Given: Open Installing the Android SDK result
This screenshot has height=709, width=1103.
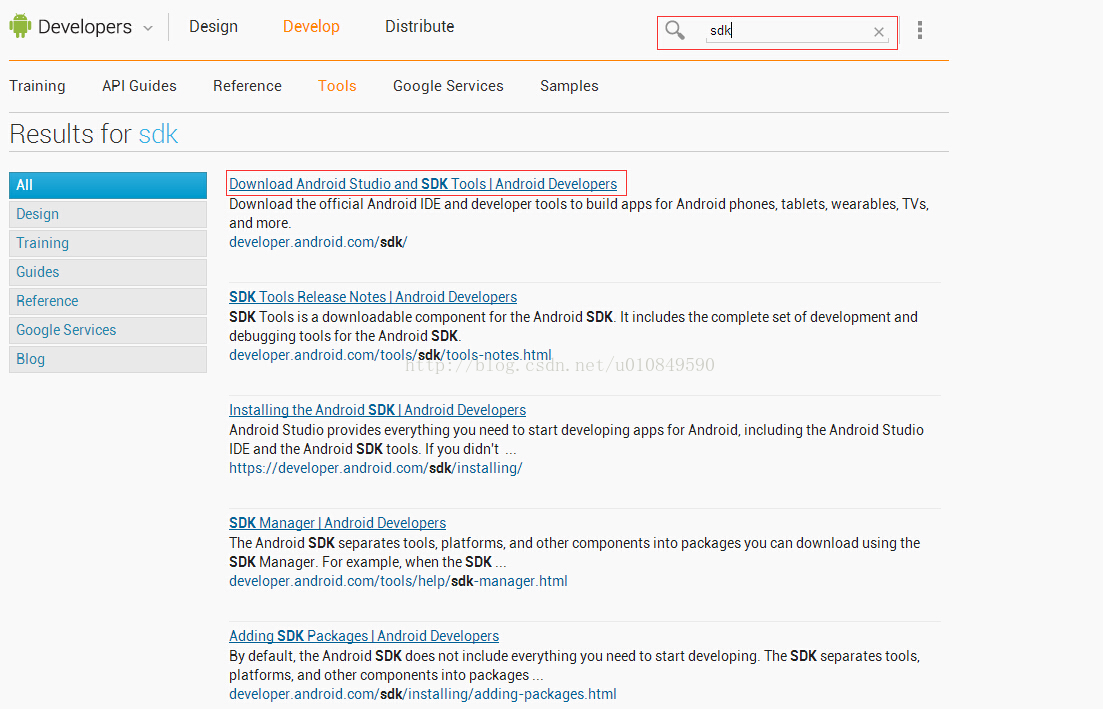Looking at the screenshot, I should (x=377, y=410).
